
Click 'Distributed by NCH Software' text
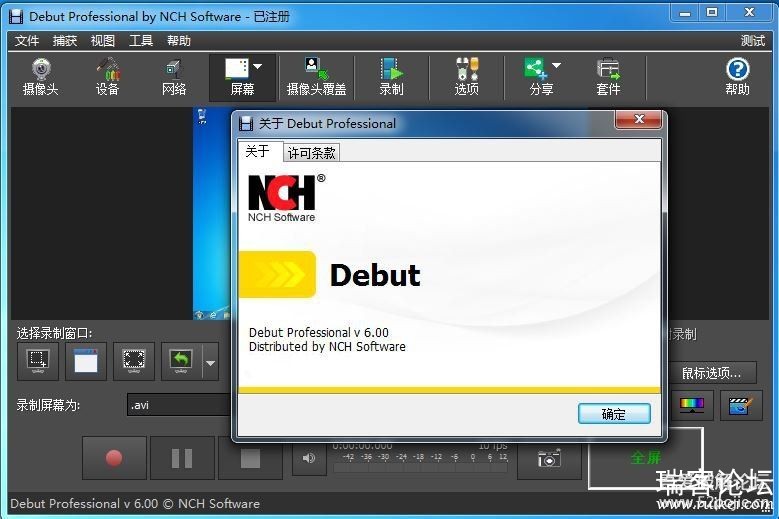point(327,347)
